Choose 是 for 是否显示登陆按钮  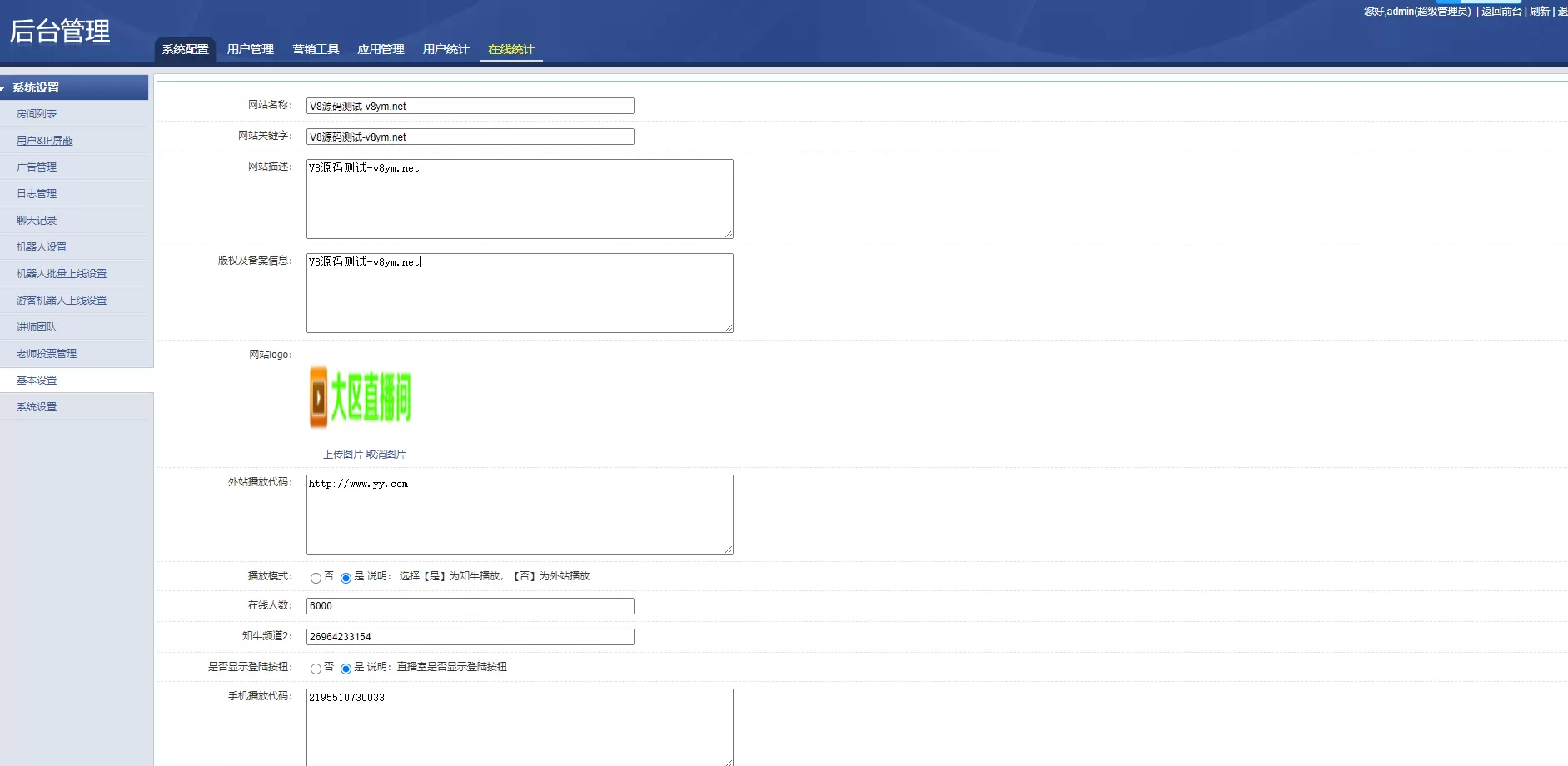[x=346, y=669]
